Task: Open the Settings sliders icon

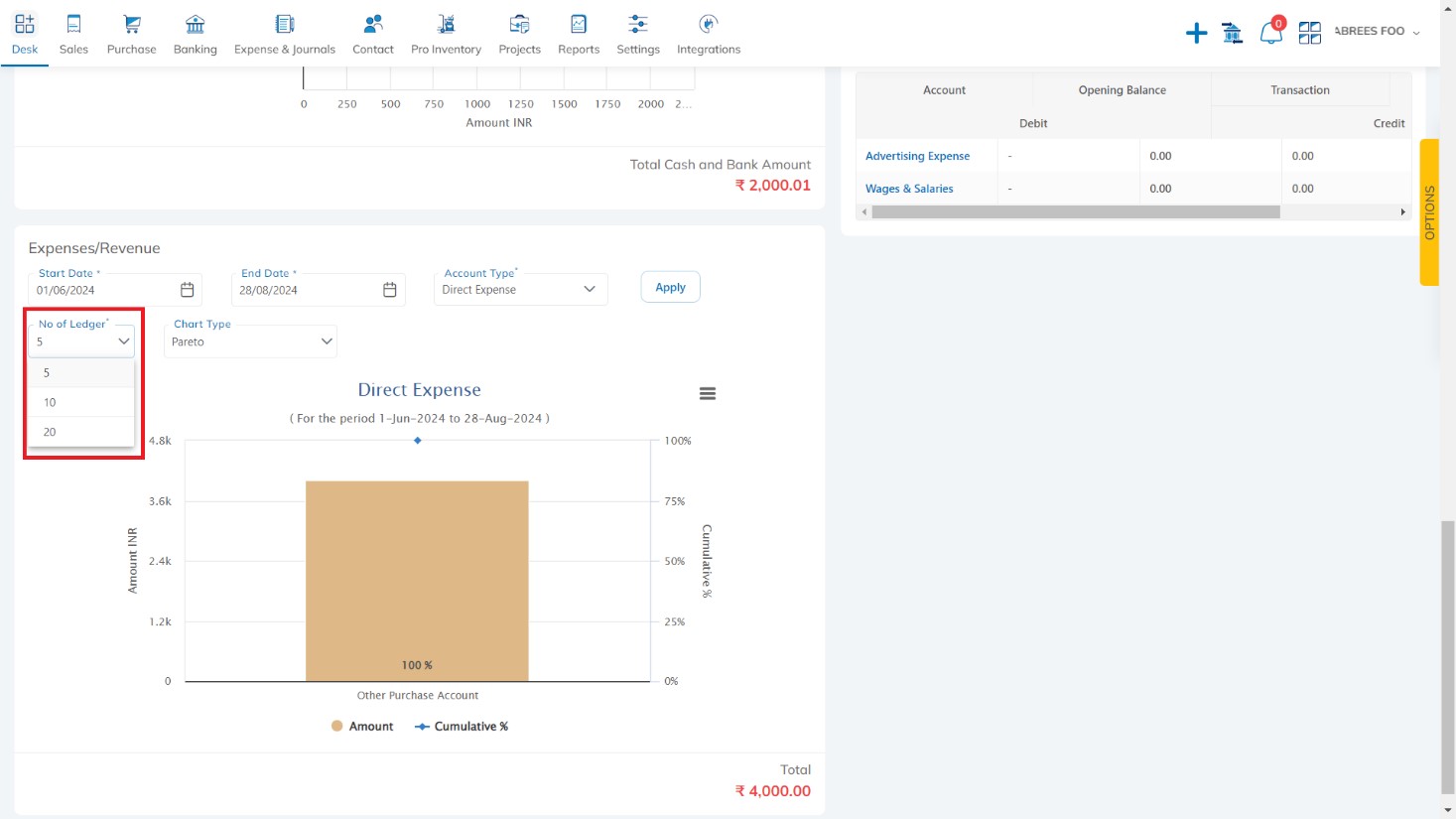Action: [638, 24]
